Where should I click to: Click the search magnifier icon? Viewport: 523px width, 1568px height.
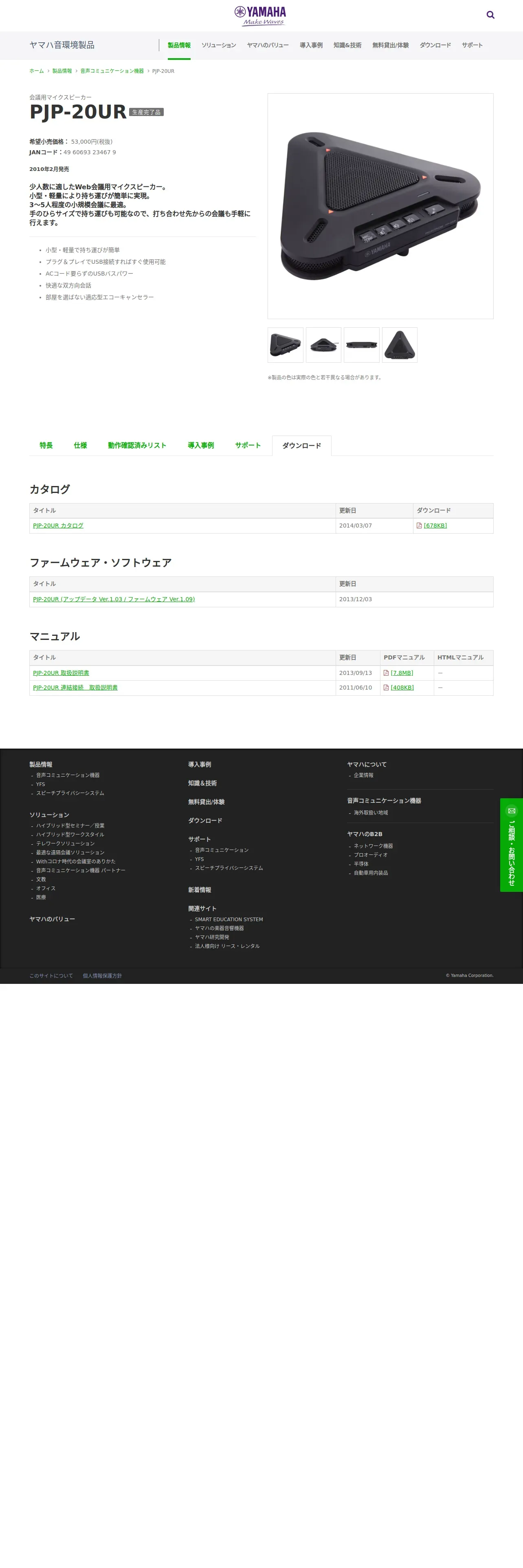click(490, 15)
